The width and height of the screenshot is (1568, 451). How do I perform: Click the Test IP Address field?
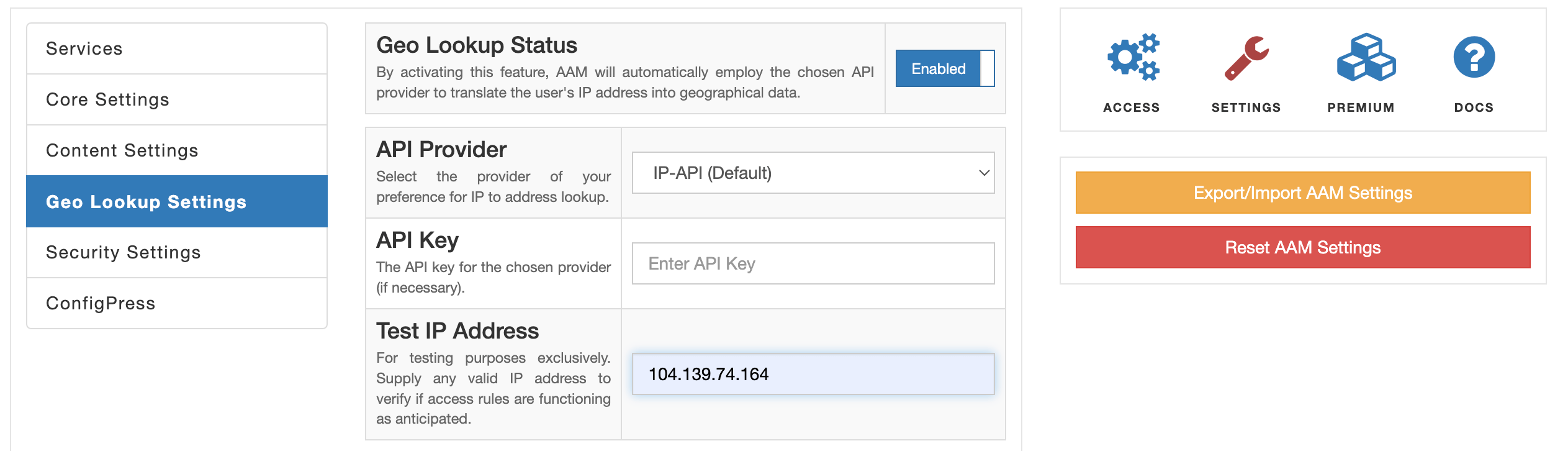[x=813, y=374]
